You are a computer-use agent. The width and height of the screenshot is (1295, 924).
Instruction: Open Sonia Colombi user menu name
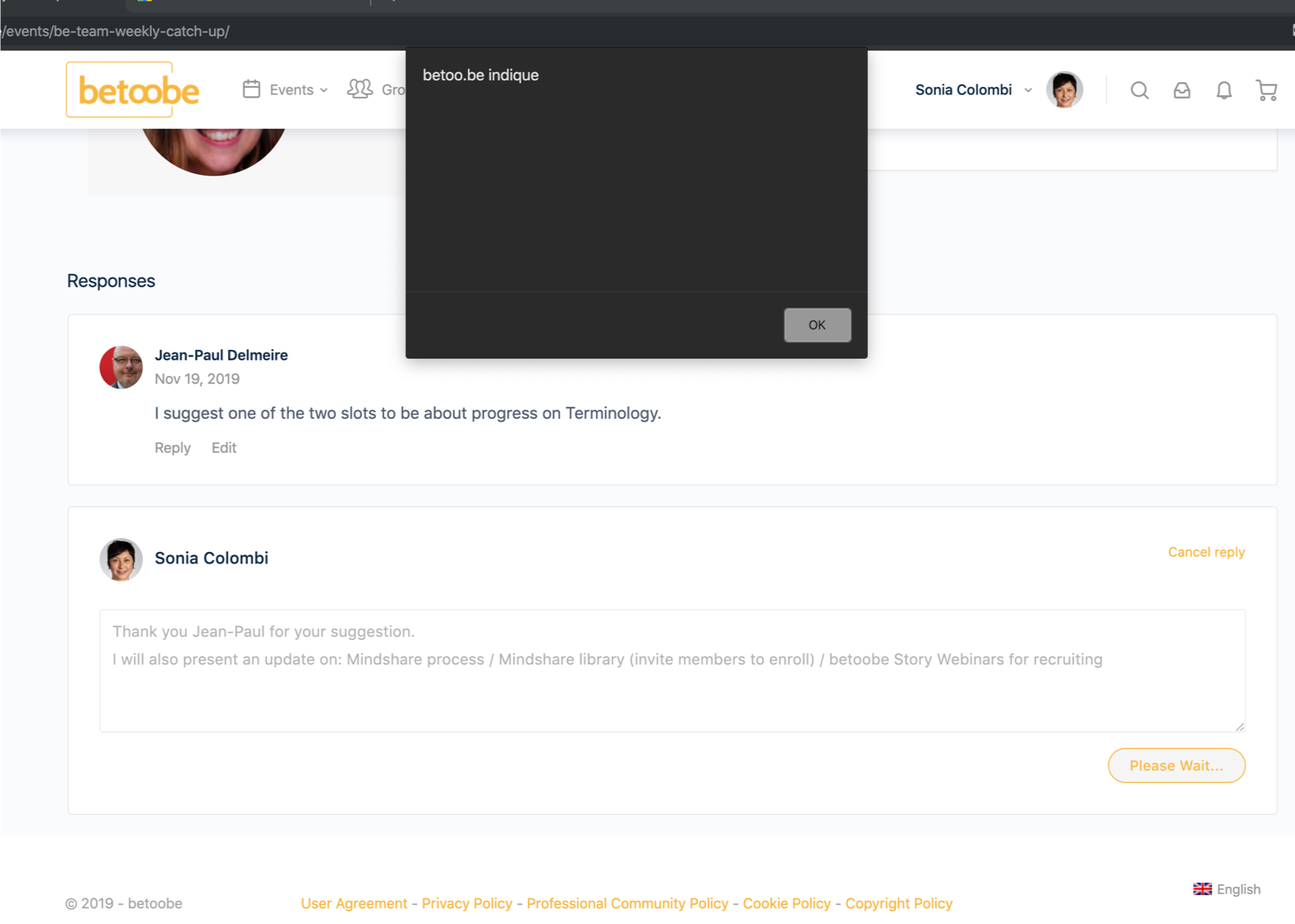click(963, 90)
